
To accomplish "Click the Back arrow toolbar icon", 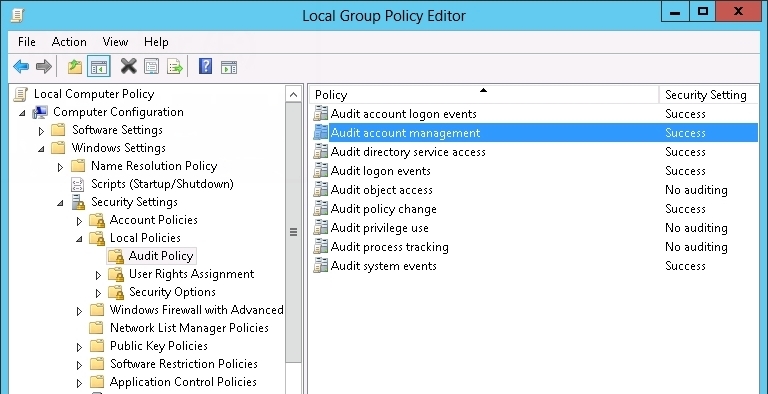I will (x=21, y=66).
